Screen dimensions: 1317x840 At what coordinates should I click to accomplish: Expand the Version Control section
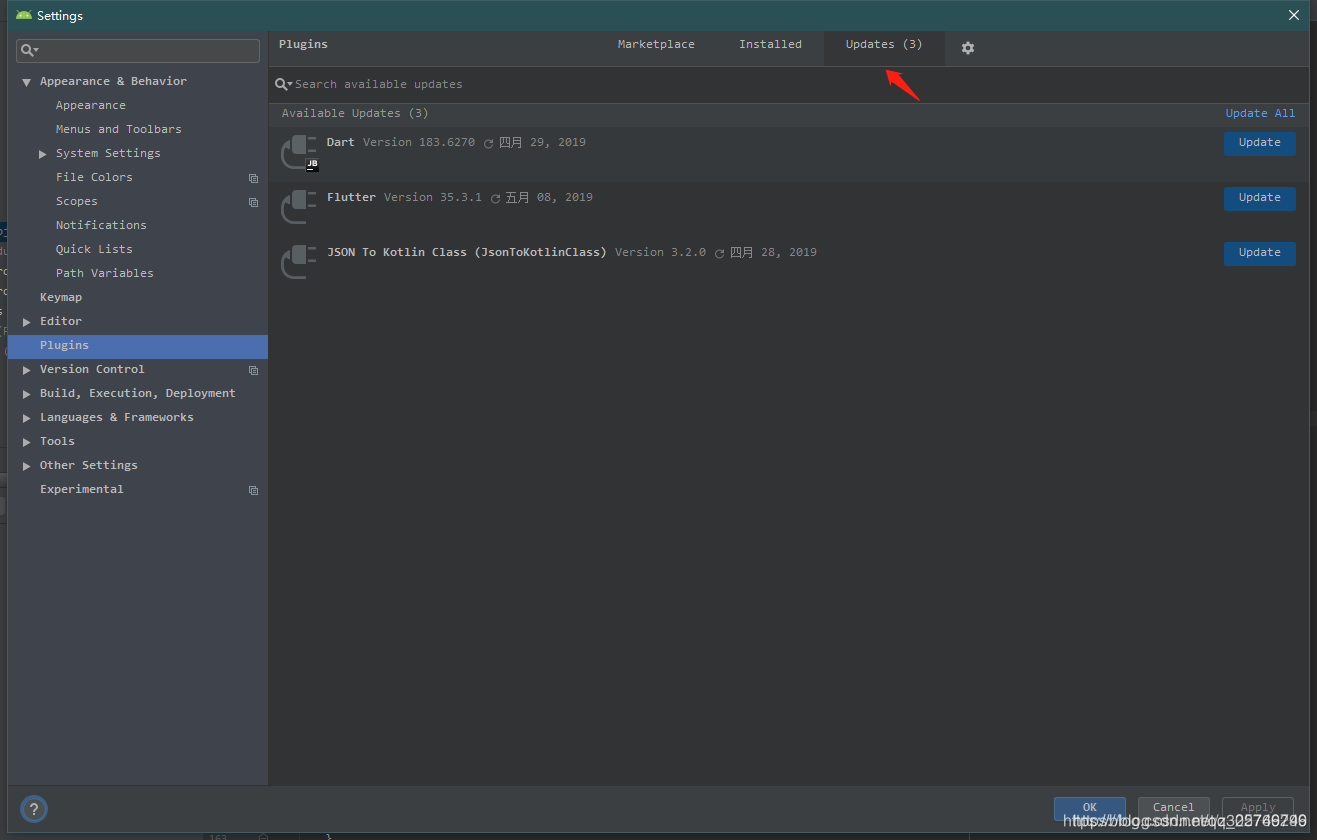point(27,370)
